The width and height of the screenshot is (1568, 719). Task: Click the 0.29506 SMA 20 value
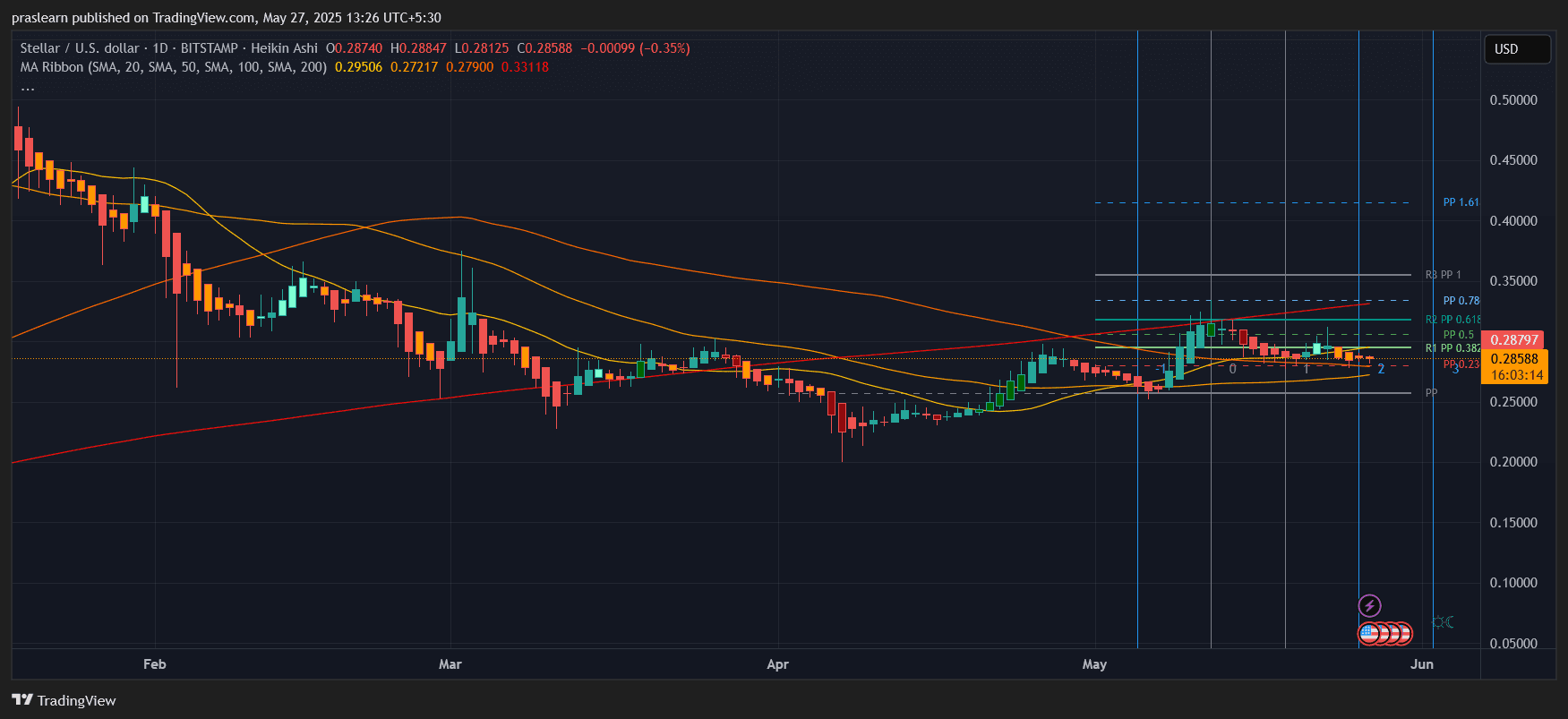click(x=358, y=67)
